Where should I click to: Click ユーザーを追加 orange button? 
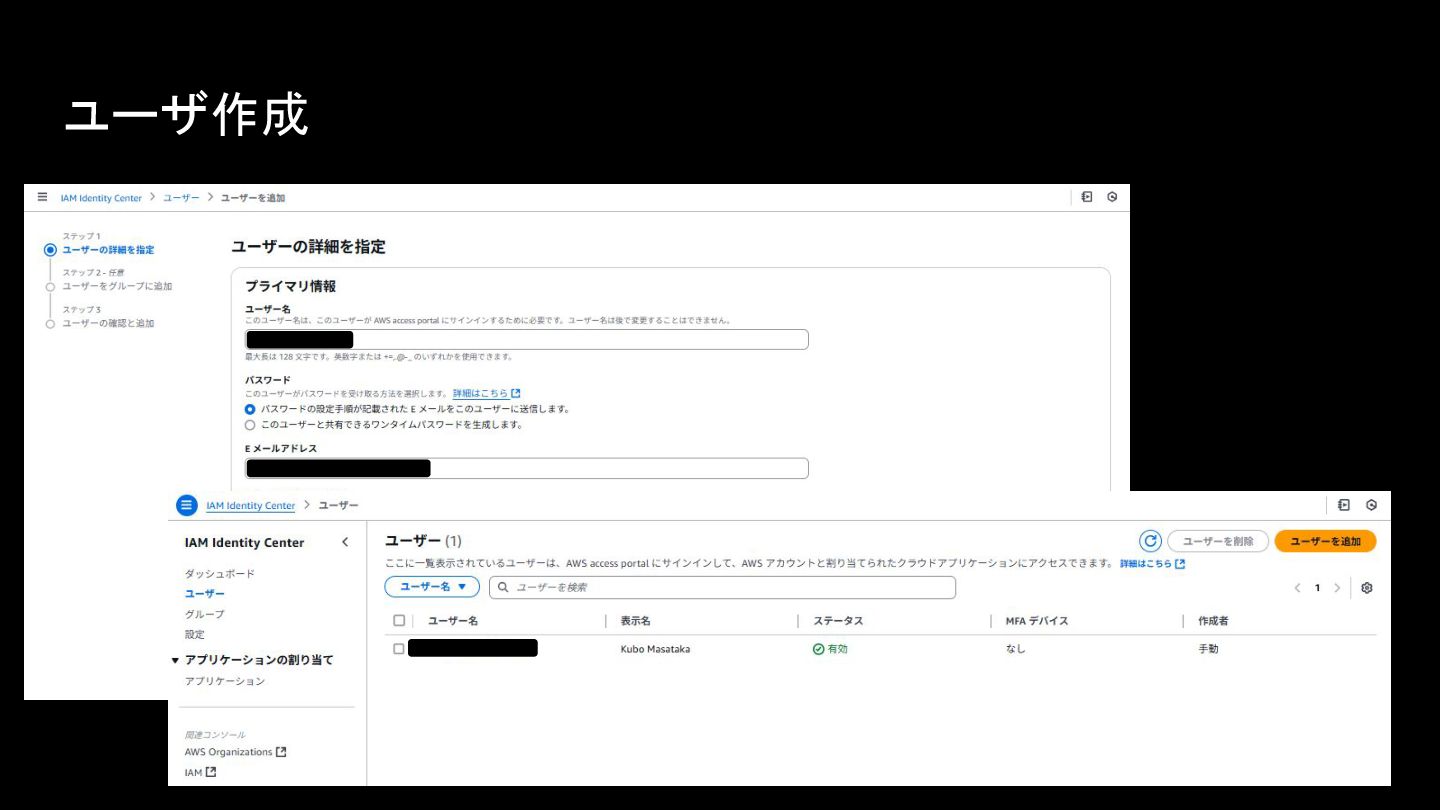tap(1325, 541)
